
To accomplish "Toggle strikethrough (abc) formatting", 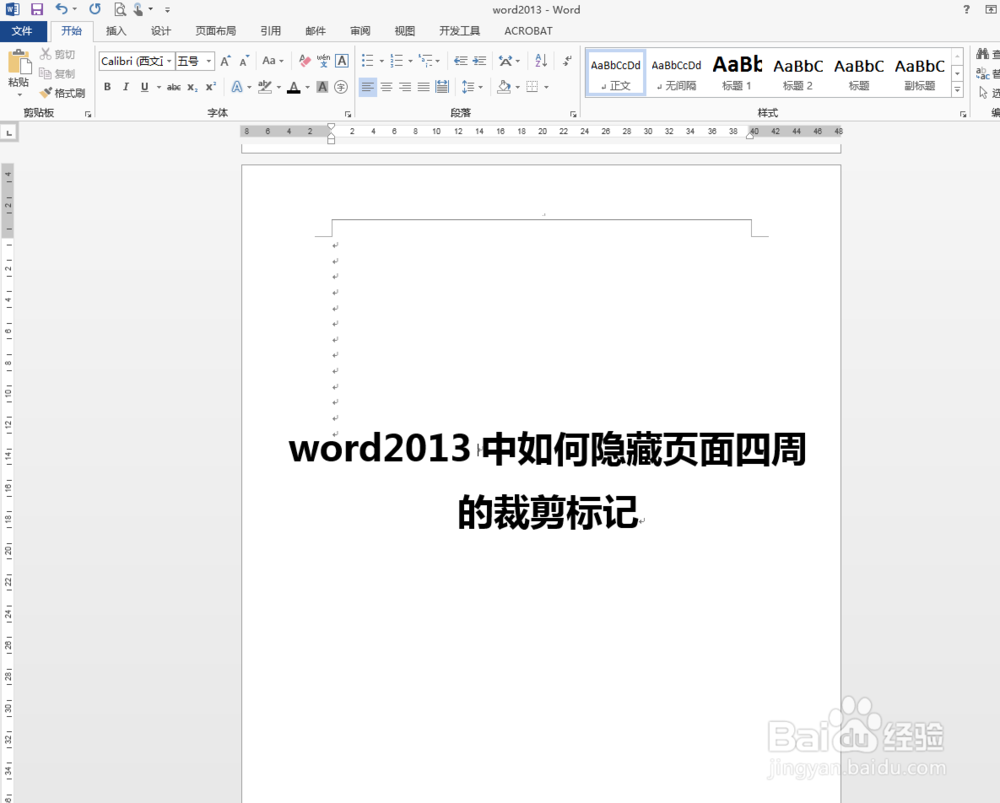I will (173, 87).
